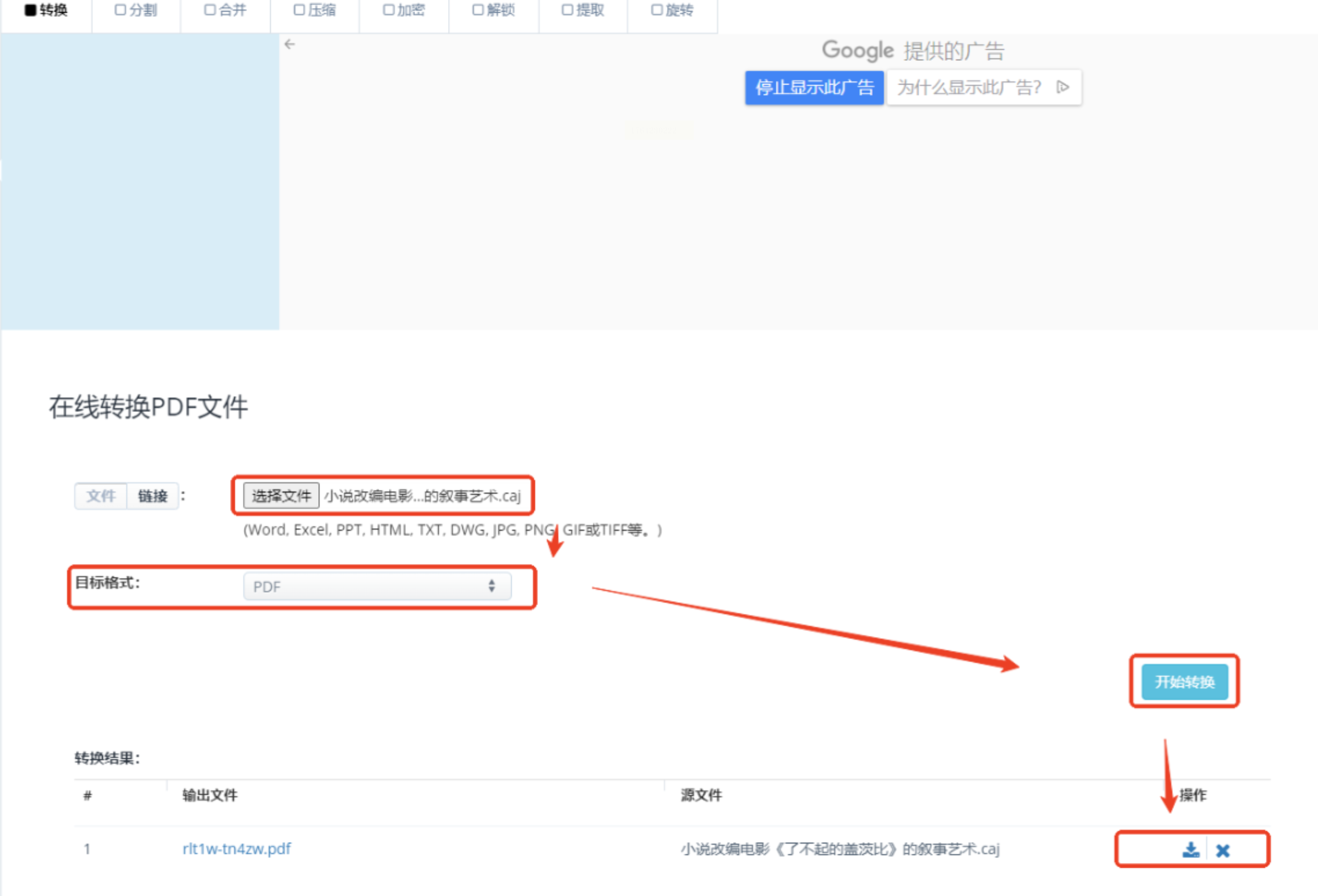Switch input mode to 链接
The height and width of the screenshot is (896, 1318).
(x=152, y=496)
